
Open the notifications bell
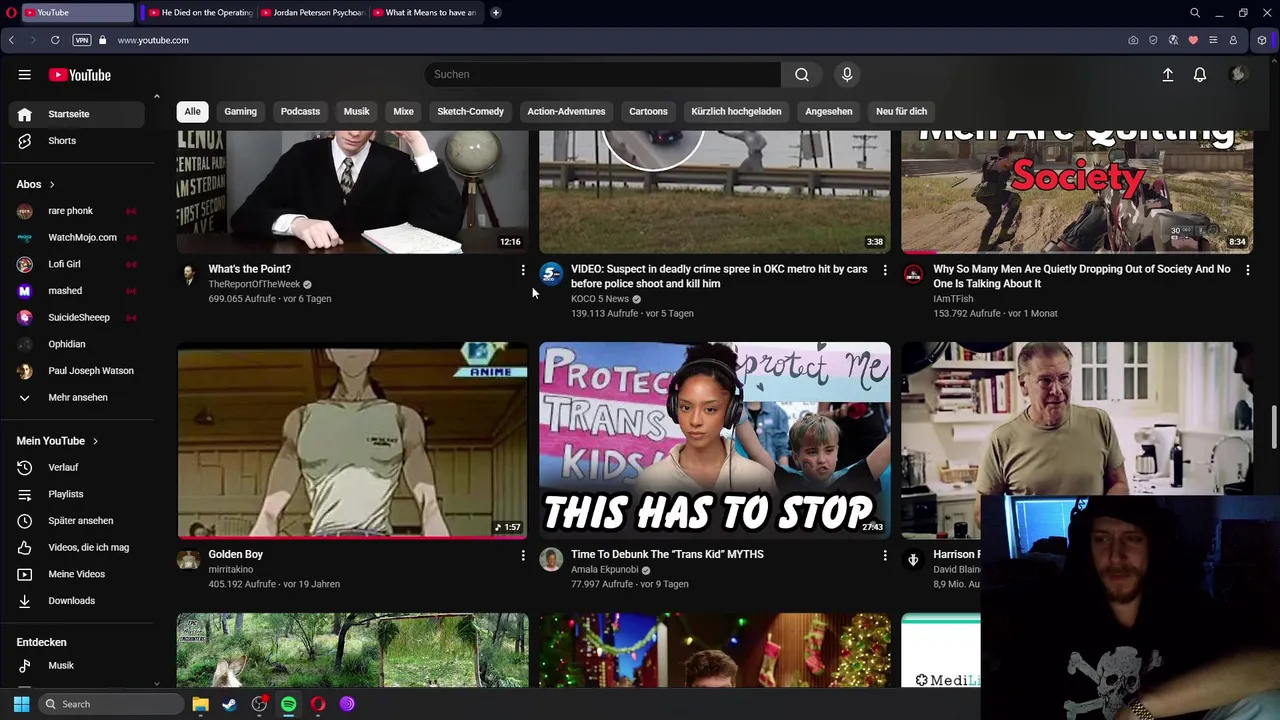(x=1200, y=74)
